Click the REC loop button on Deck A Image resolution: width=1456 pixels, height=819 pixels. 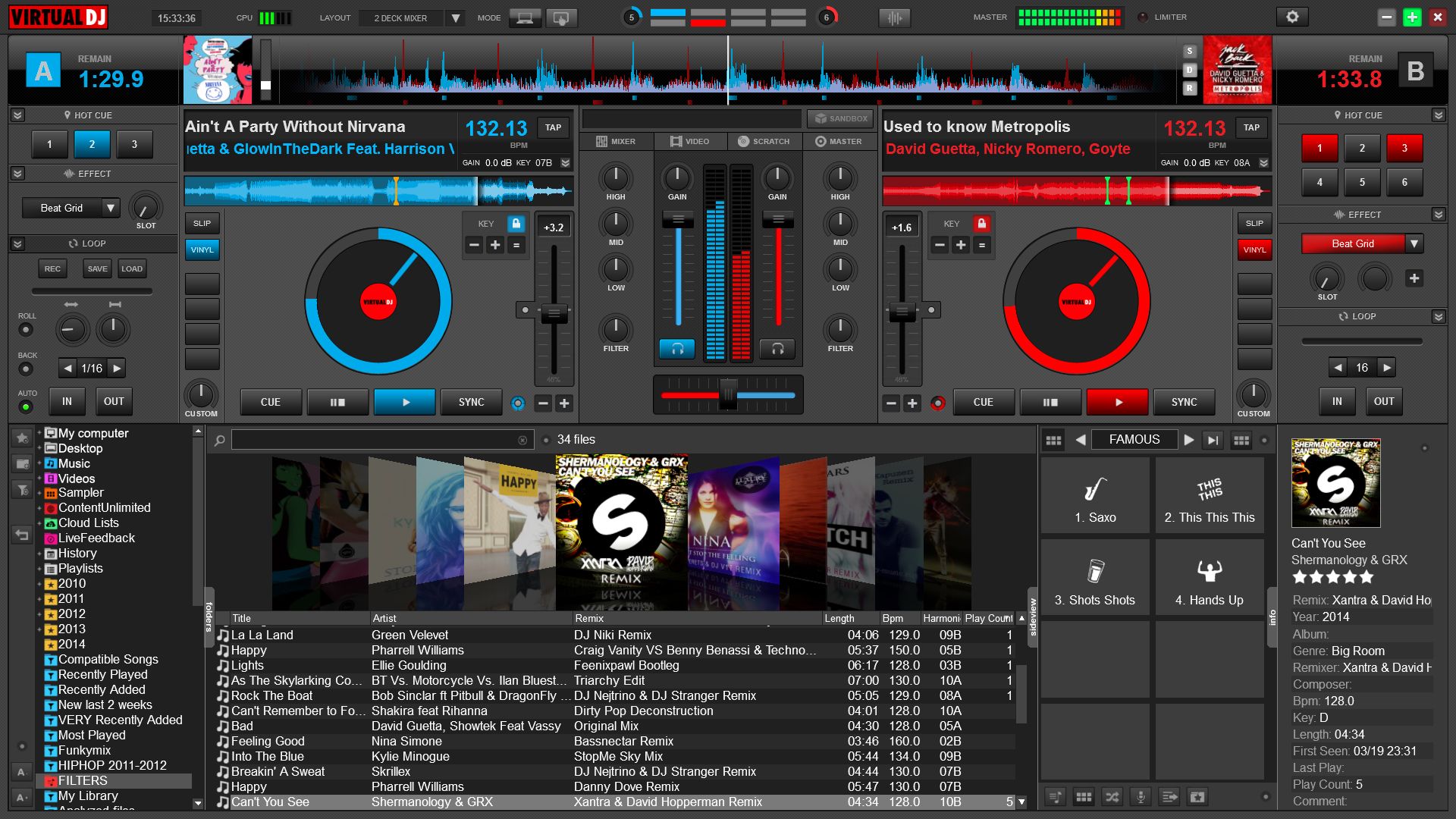[x=51, y=267]
